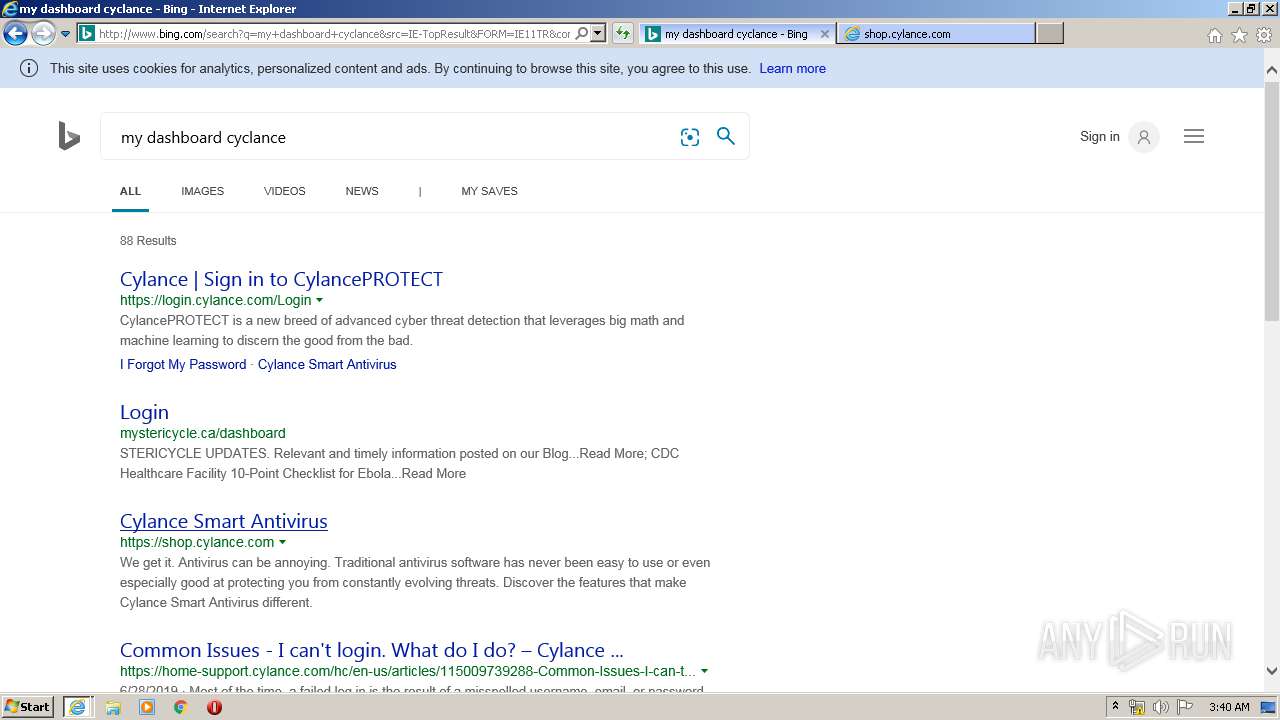Select the IMAGES results tab
Screen dimensions: 1280x720
tap(202, 191)
